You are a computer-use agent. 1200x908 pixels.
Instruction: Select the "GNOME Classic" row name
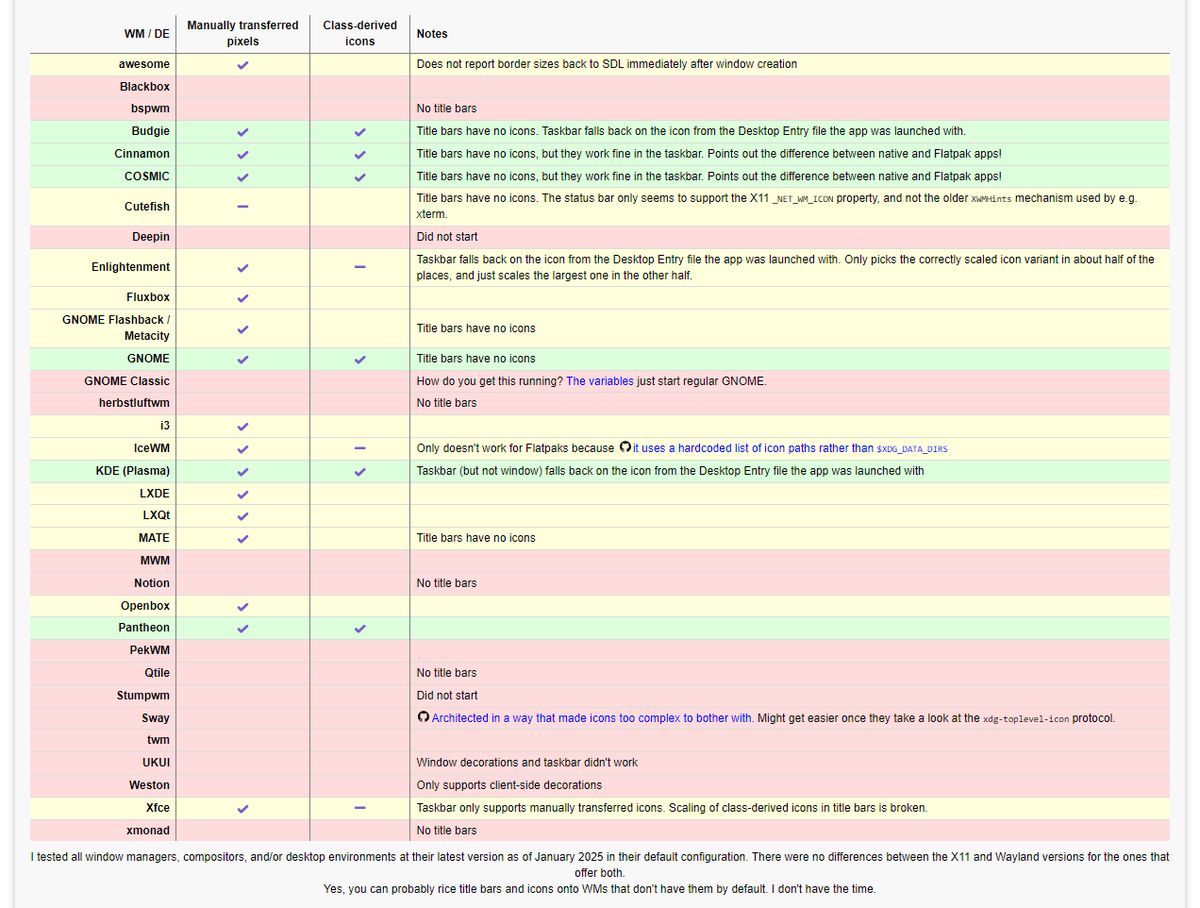(127, 381)
